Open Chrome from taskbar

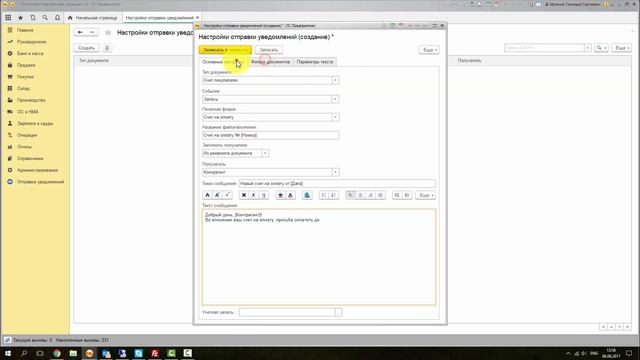coord(57,353)
